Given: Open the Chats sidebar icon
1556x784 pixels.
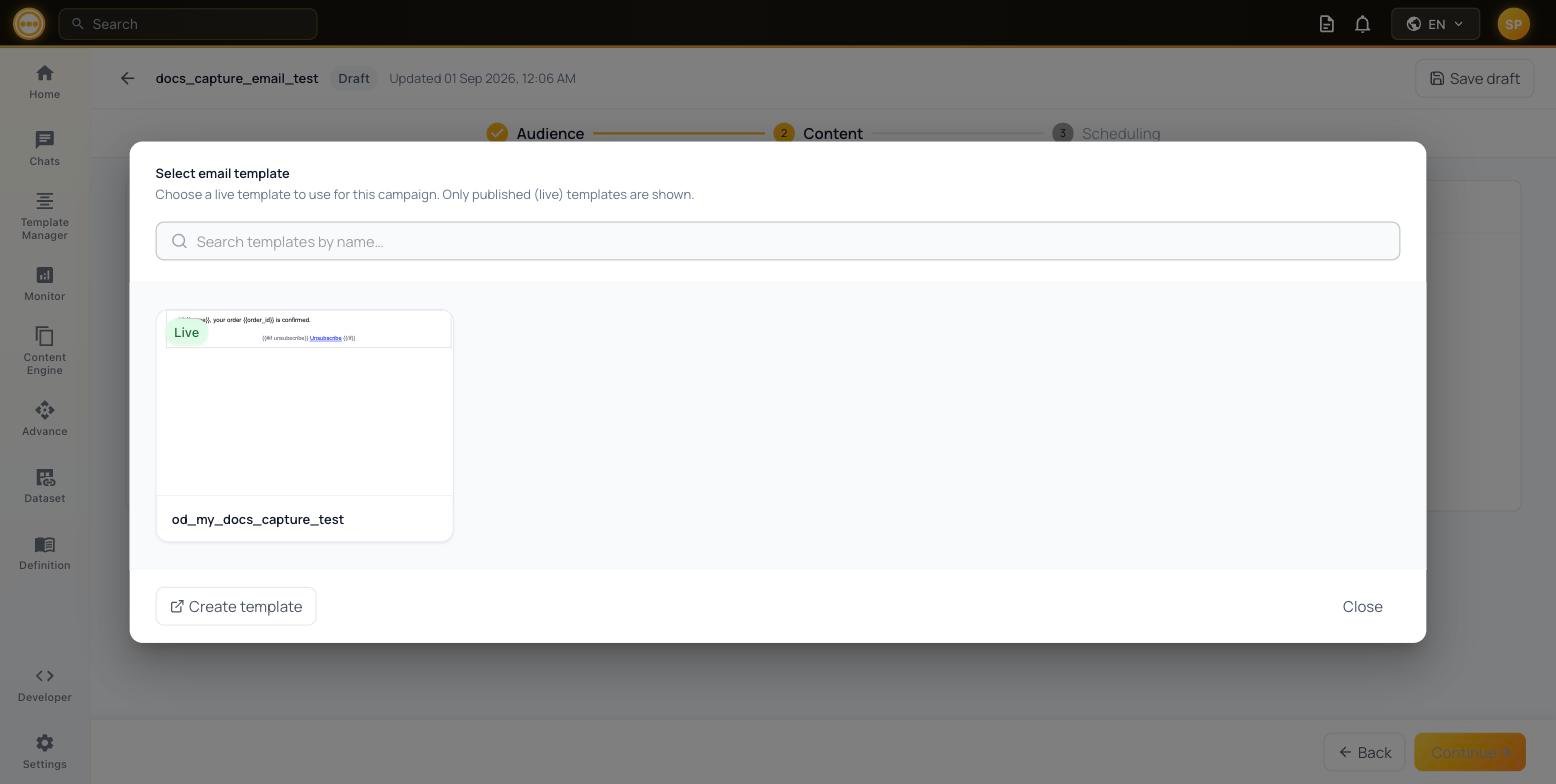Looking at the screenshot, I should tap(44, 149).
